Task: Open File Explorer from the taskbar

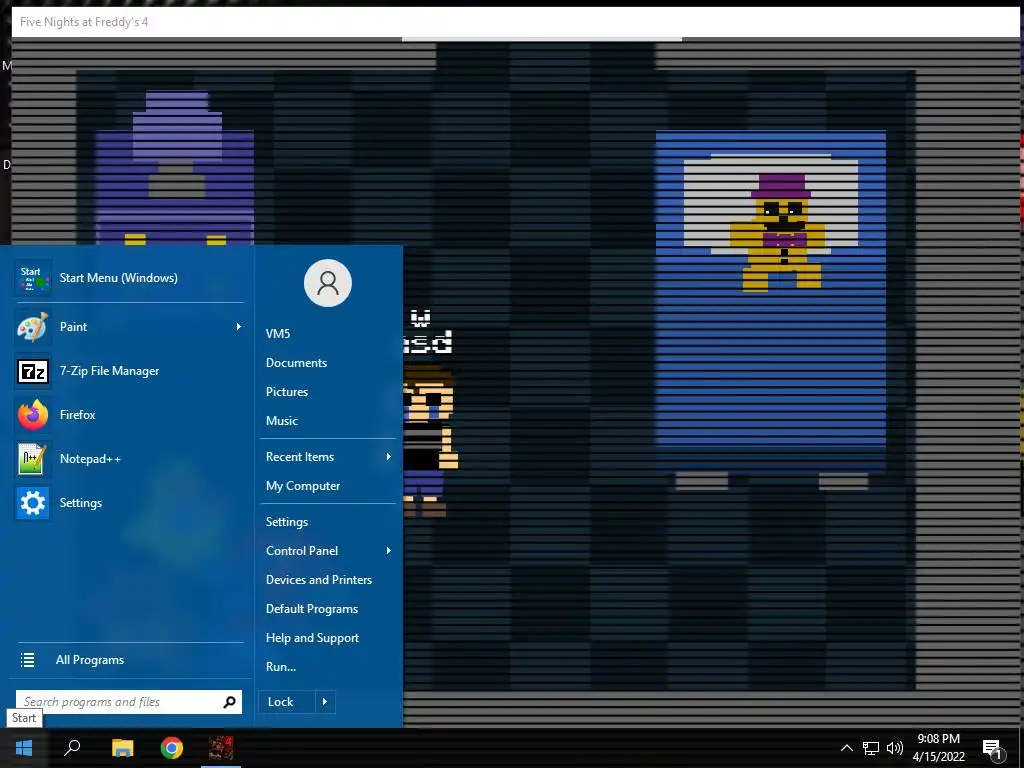Action: 122,748
